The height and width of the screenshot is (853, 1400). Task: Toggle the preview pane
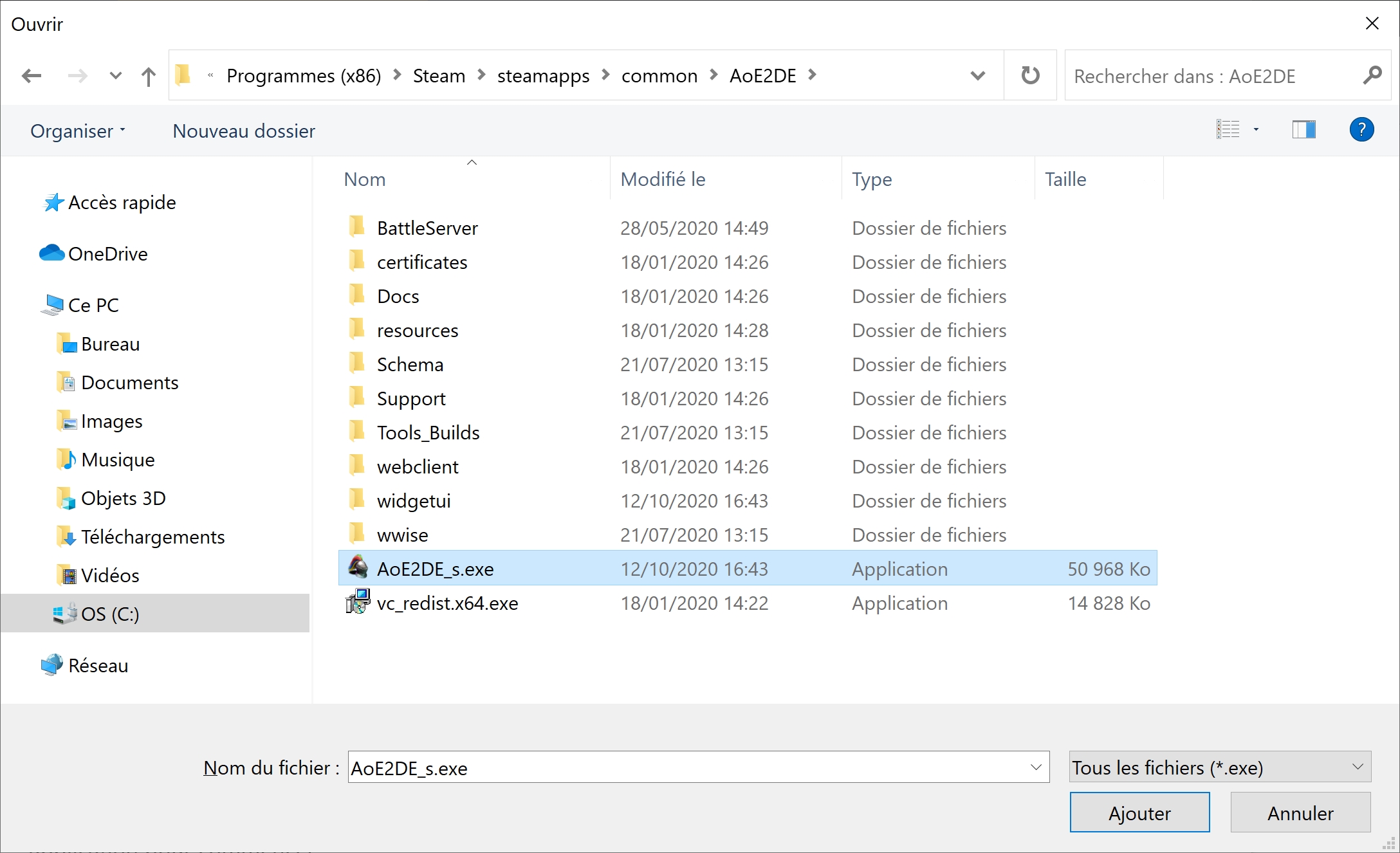pyautogui.click(x=1304, y=129)
